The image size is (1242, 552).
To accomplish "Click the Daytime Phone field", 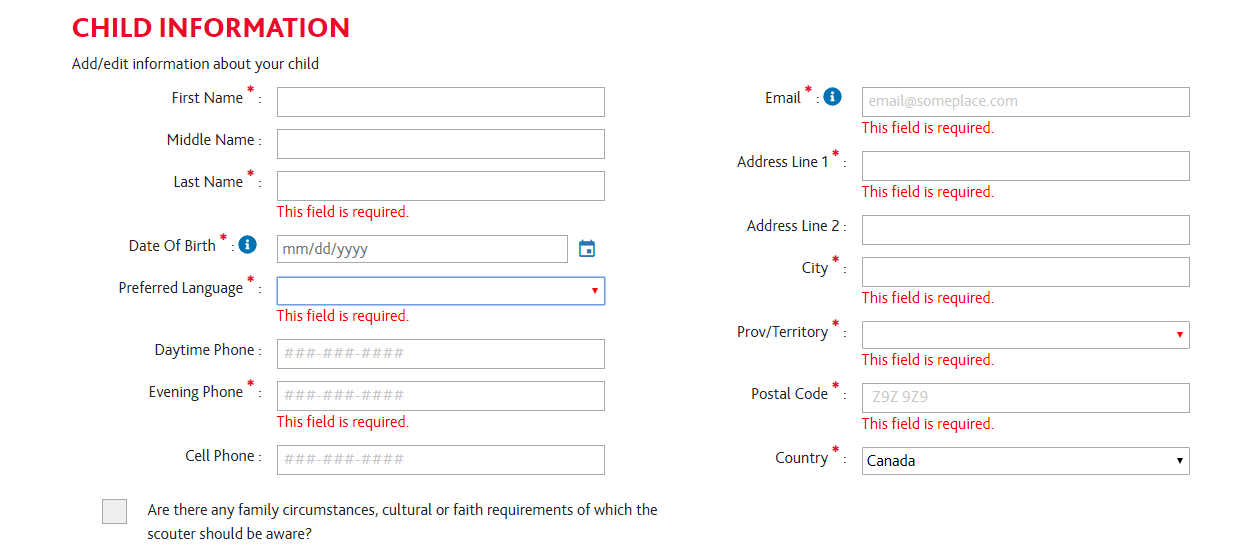I will [441, 354].
